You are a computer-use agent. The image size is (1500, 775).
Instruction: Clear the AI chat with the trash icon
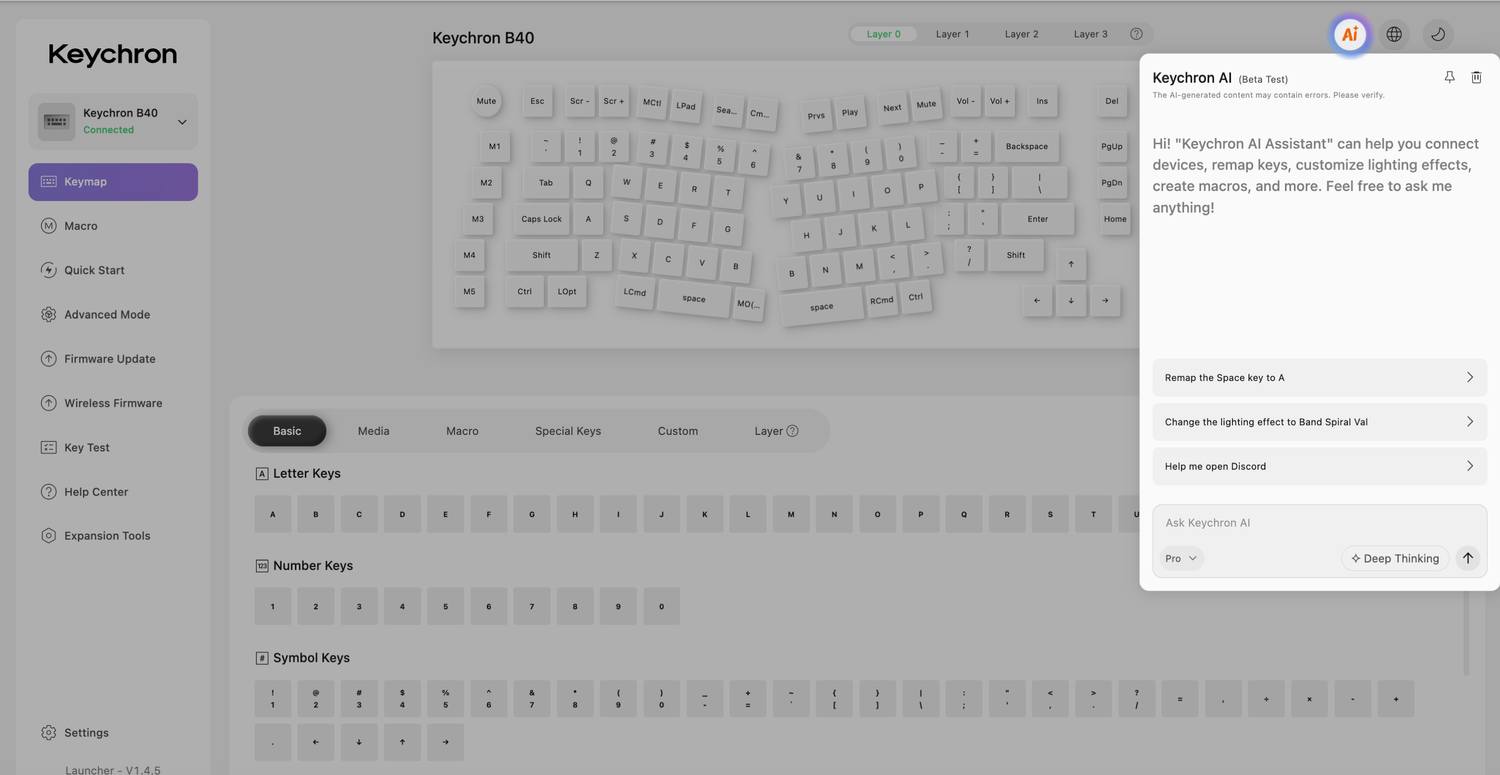point(1476,77)
